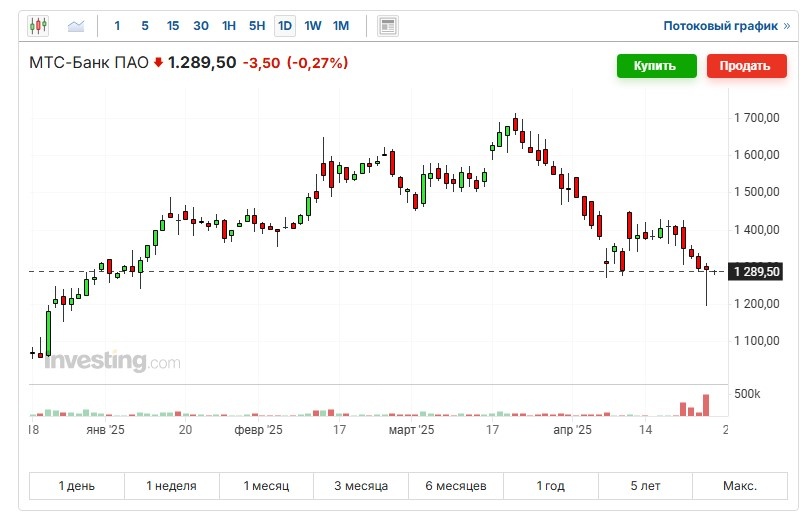This screenshot has height=519, width=807.
Task: Set the 15 minute interval
Action: pyautogui.click(x=173, y=26)
